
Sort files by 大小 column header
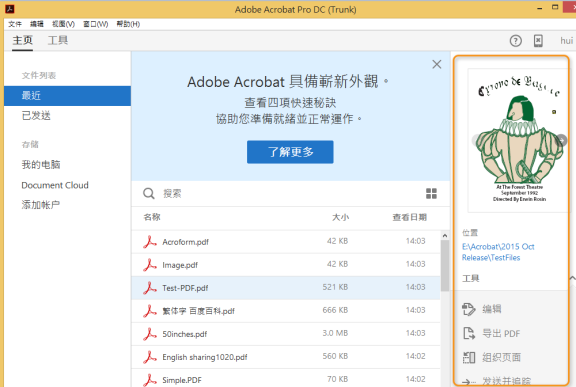pyautogui.click(x=340, y=217)
